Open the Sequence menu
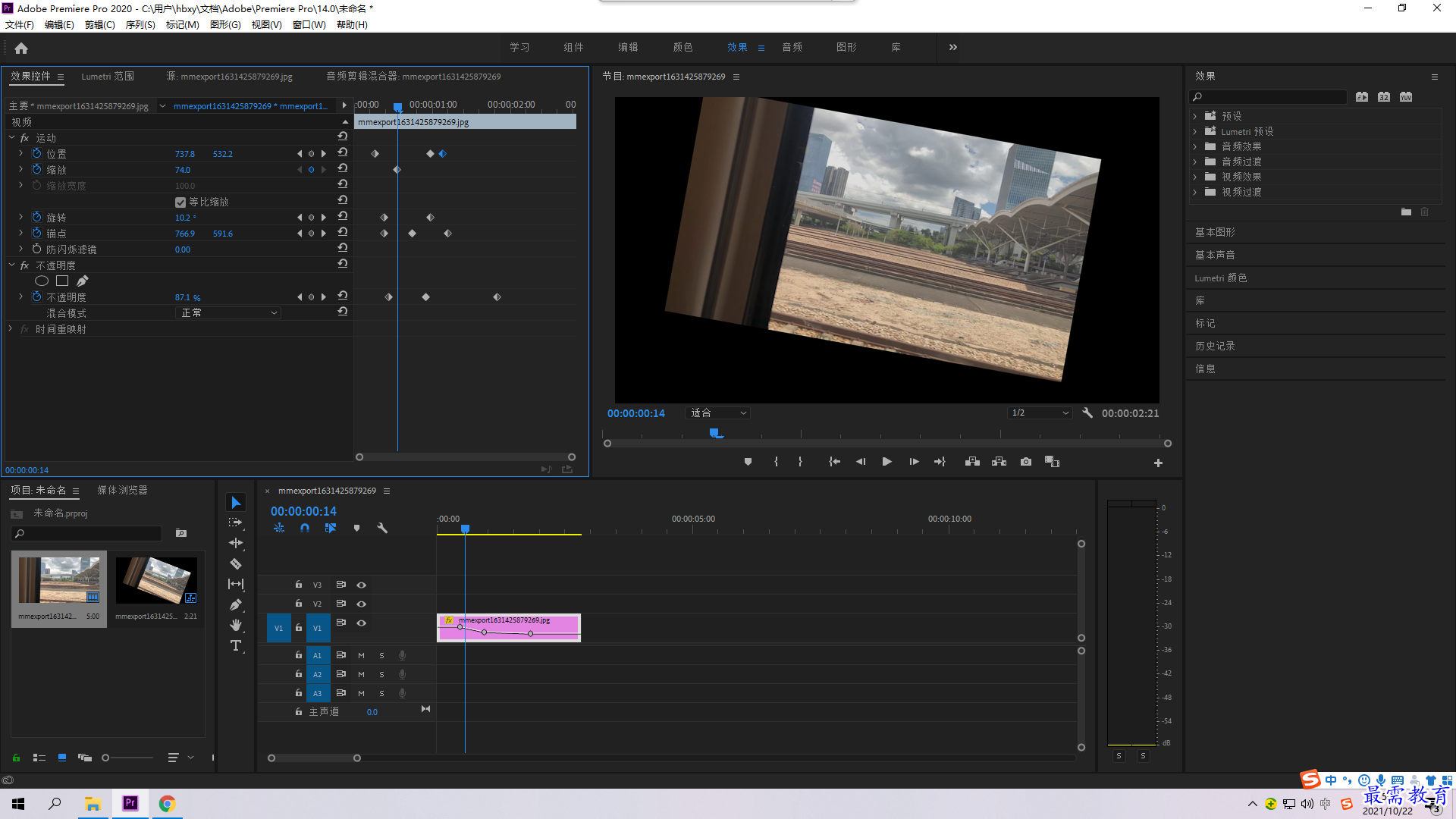This screenshot has width=1456, height=819. (x=140, y=24)
